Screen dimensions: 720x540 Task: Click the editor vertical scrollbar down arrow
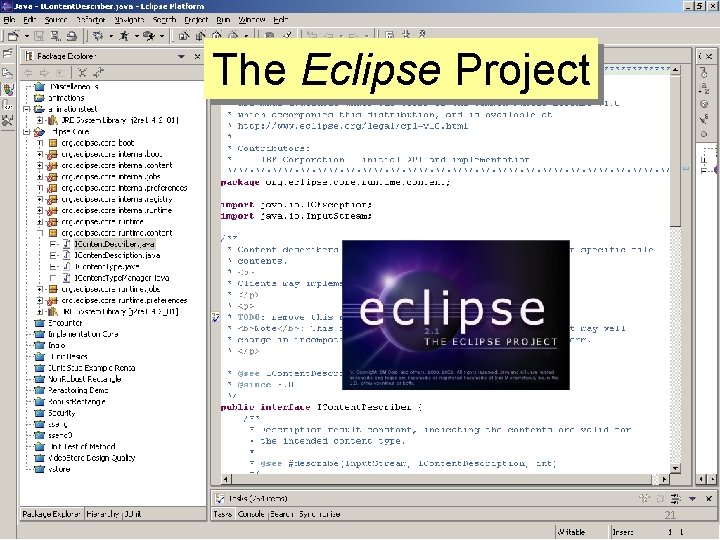pyautogui.click(x=675, y=468)
